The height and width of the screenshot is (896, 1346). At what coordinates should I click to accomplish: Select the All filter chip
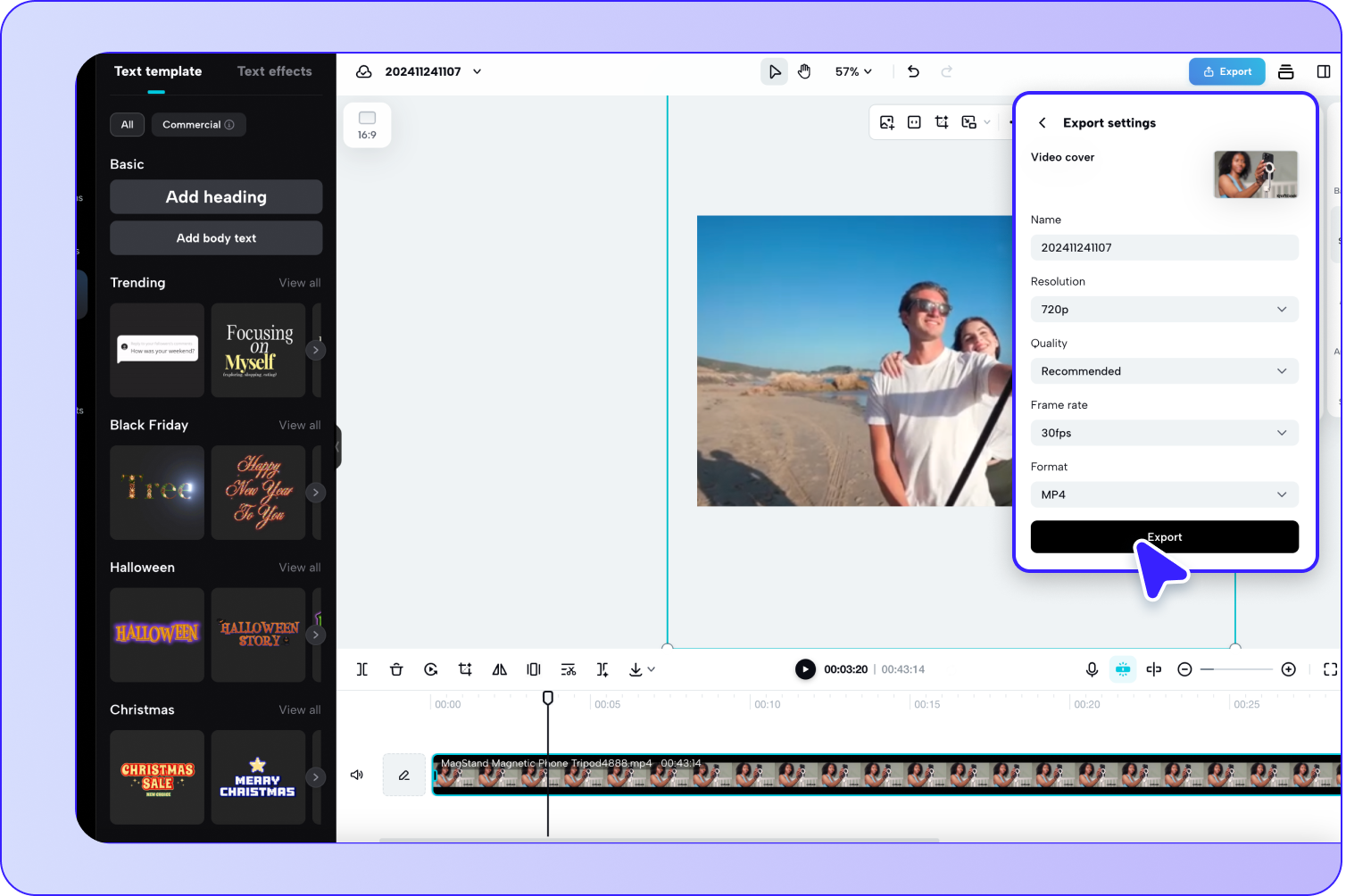click(x=128, y=125)
